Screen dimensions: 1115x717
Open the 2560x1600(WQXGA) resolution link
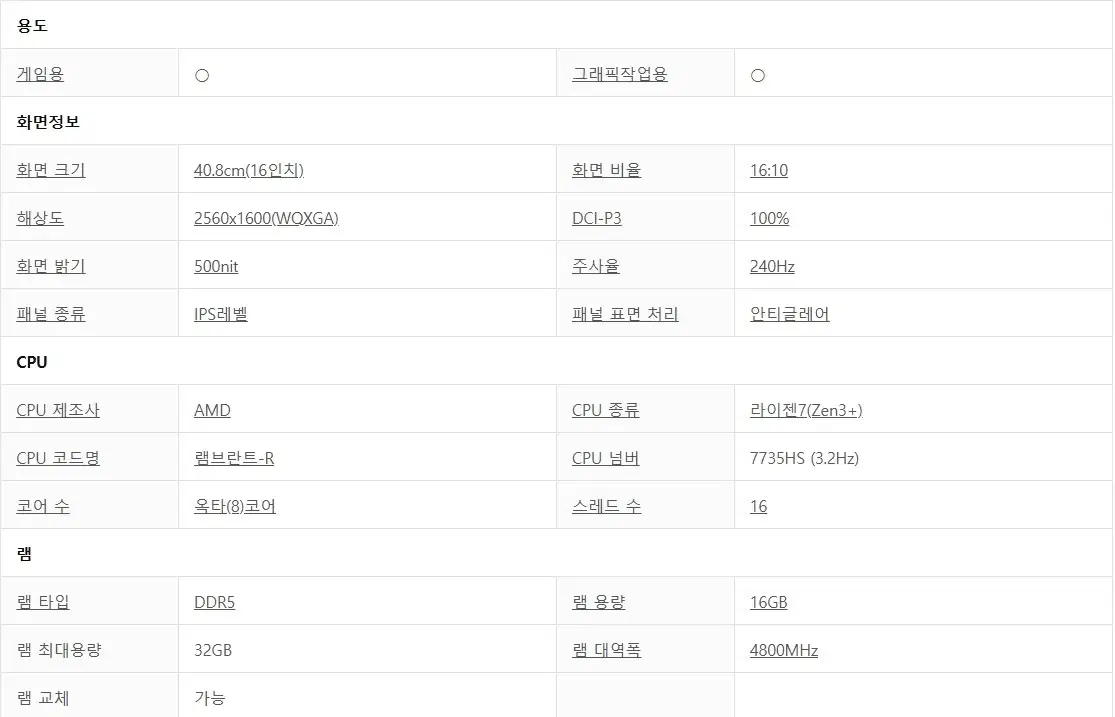coord(266,218)
